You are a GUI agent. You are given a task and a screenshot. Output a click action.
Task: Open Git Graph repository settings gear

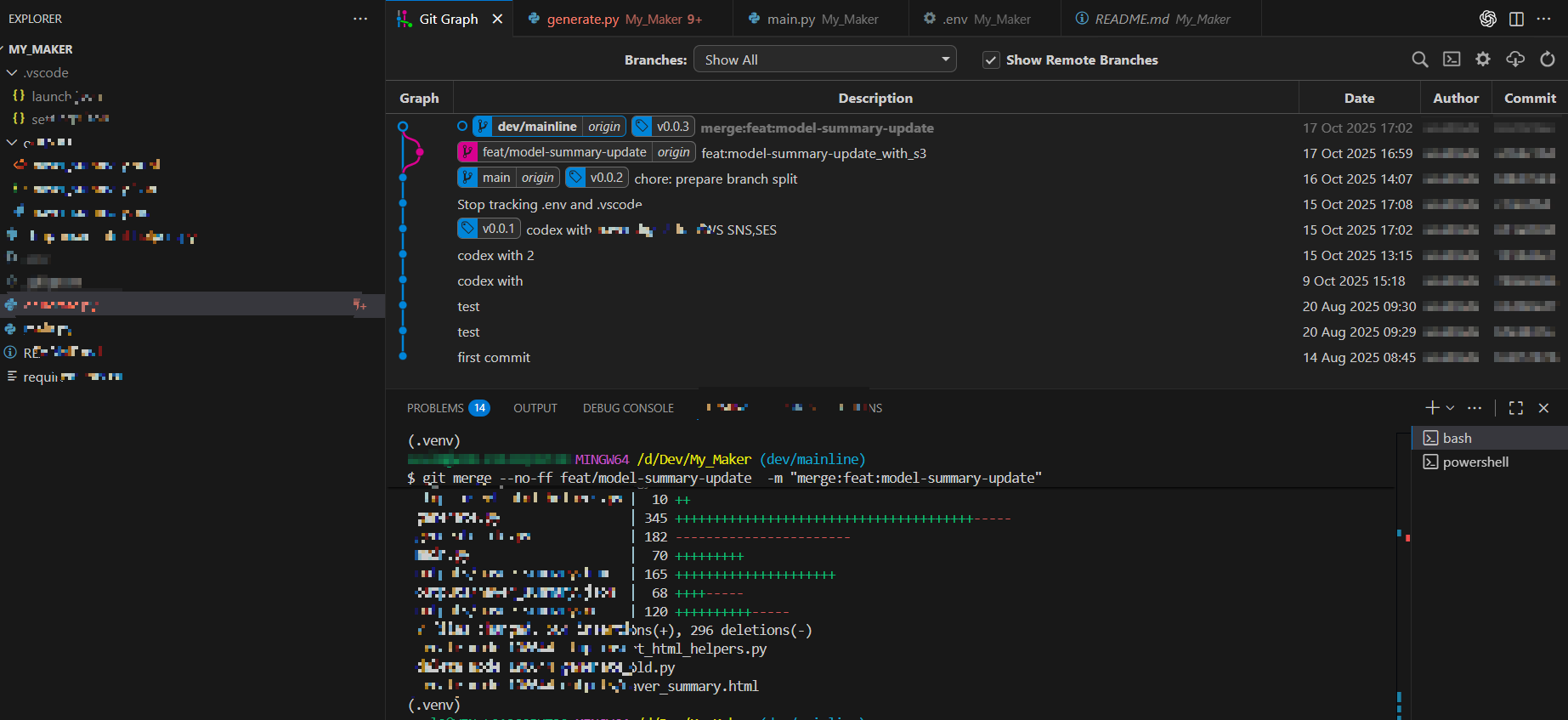click(x=1483, y=60)
